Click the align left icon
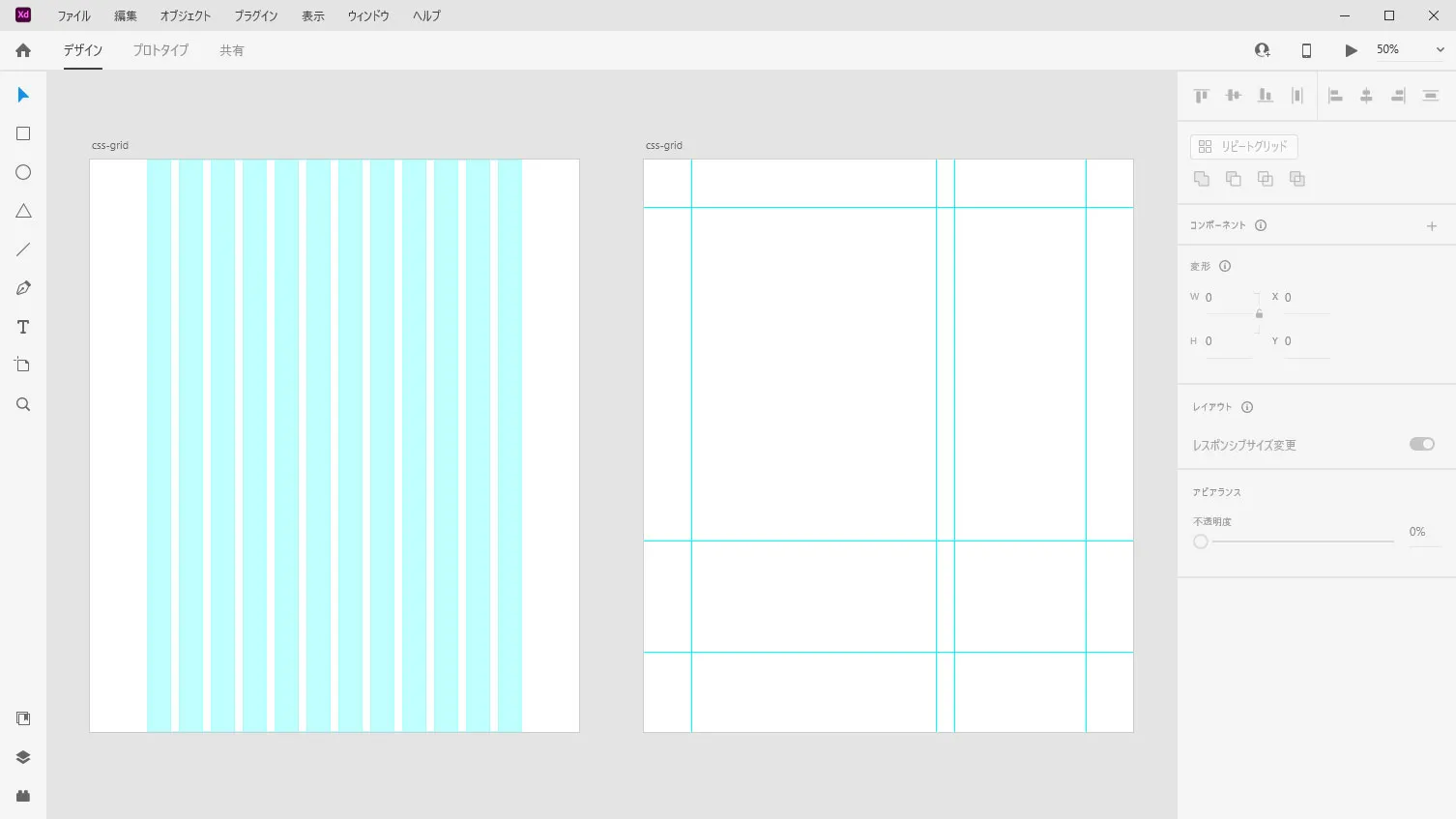This screenshot has width=1456, height=819. coord(1335,95)
